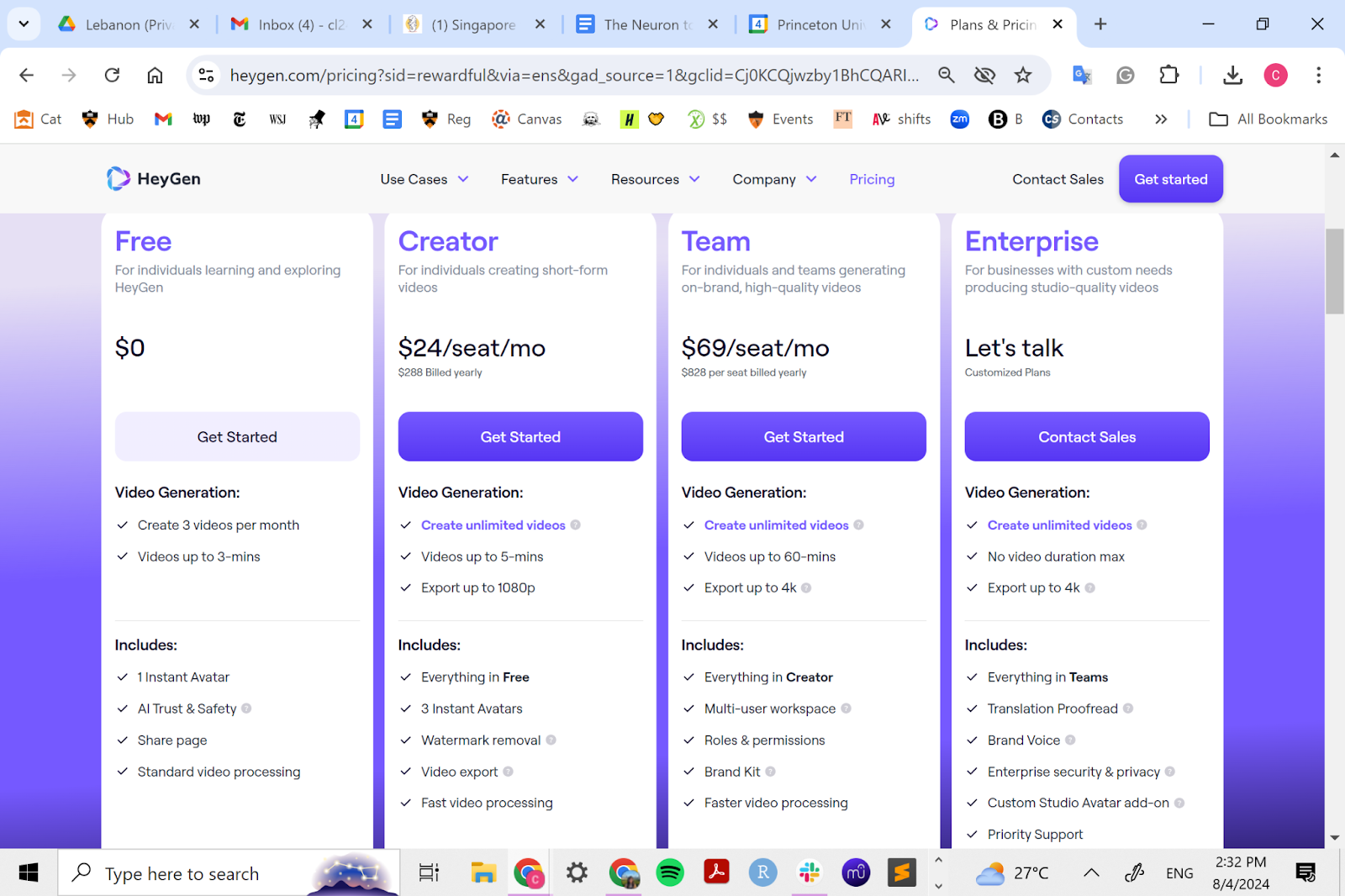
Task: Expand the Use Cases dropdown
Action: coord(425,179)
